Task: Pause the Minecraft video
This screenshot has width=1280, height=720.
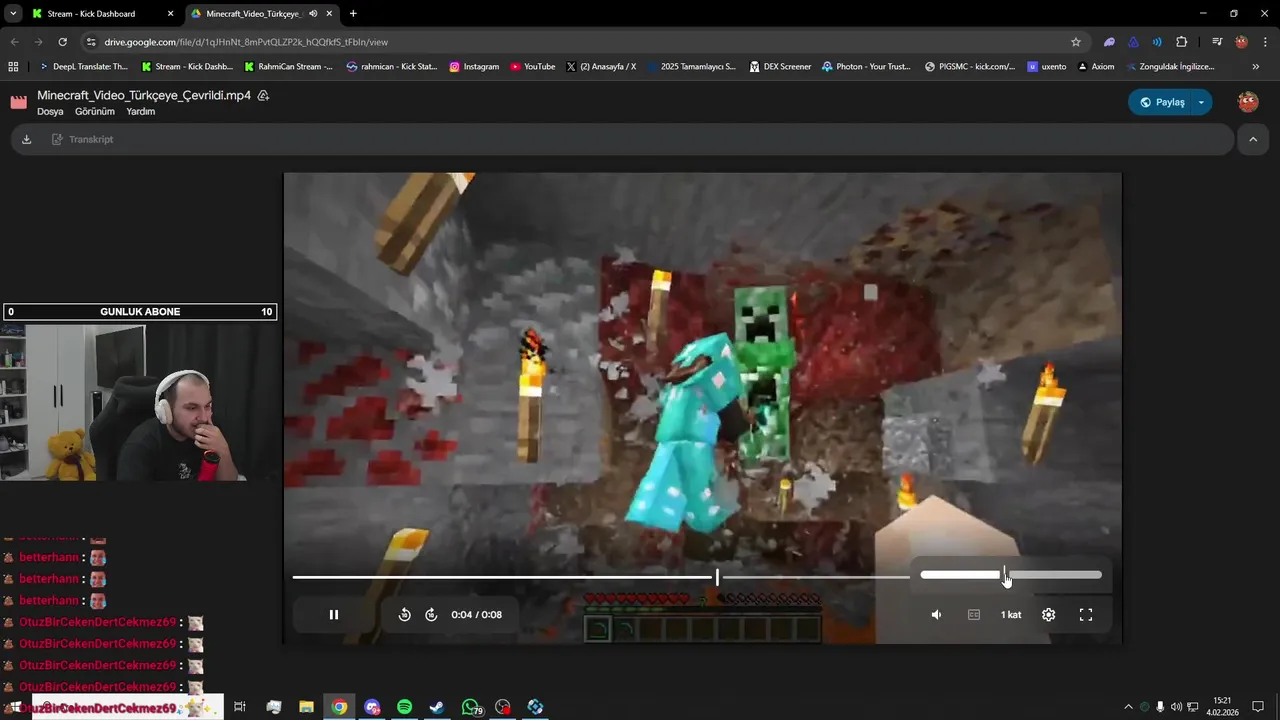Action: (334, 615)
